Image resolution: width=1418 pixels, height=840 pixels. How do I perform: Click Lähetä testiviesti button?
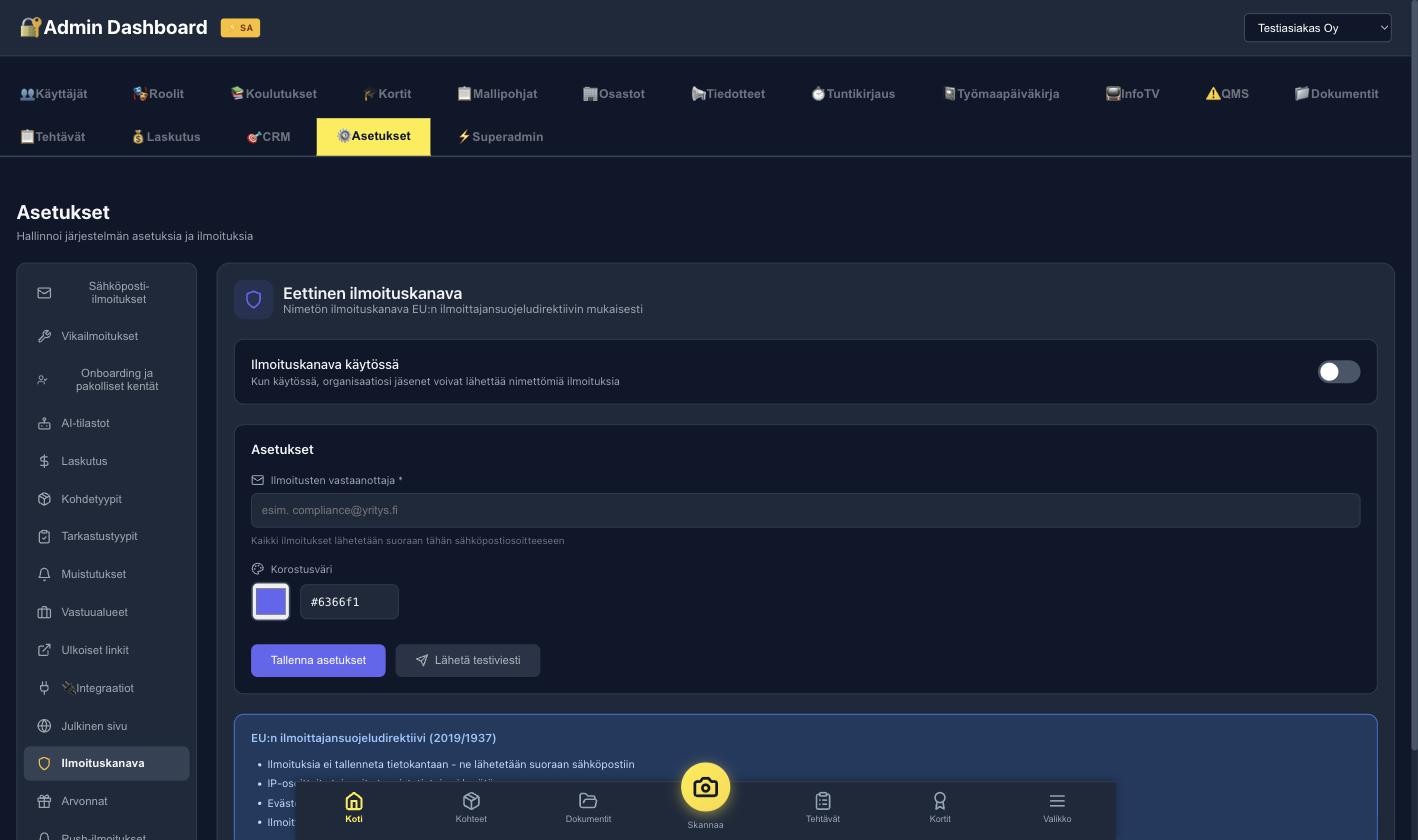click(468, 660)
